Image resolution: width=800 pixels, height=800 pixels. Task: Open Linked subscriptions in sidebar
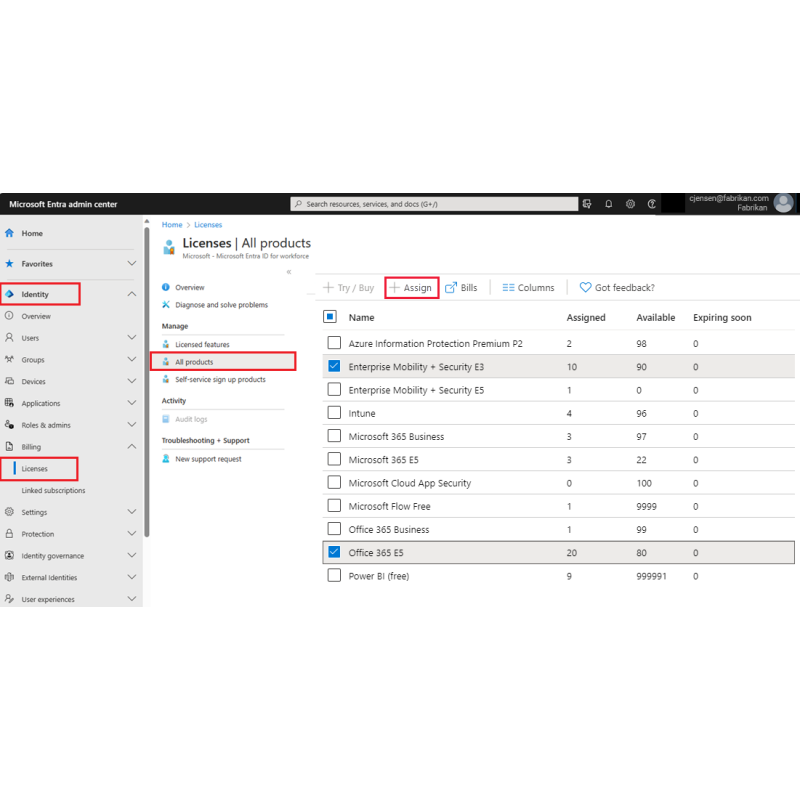(54, 491)
